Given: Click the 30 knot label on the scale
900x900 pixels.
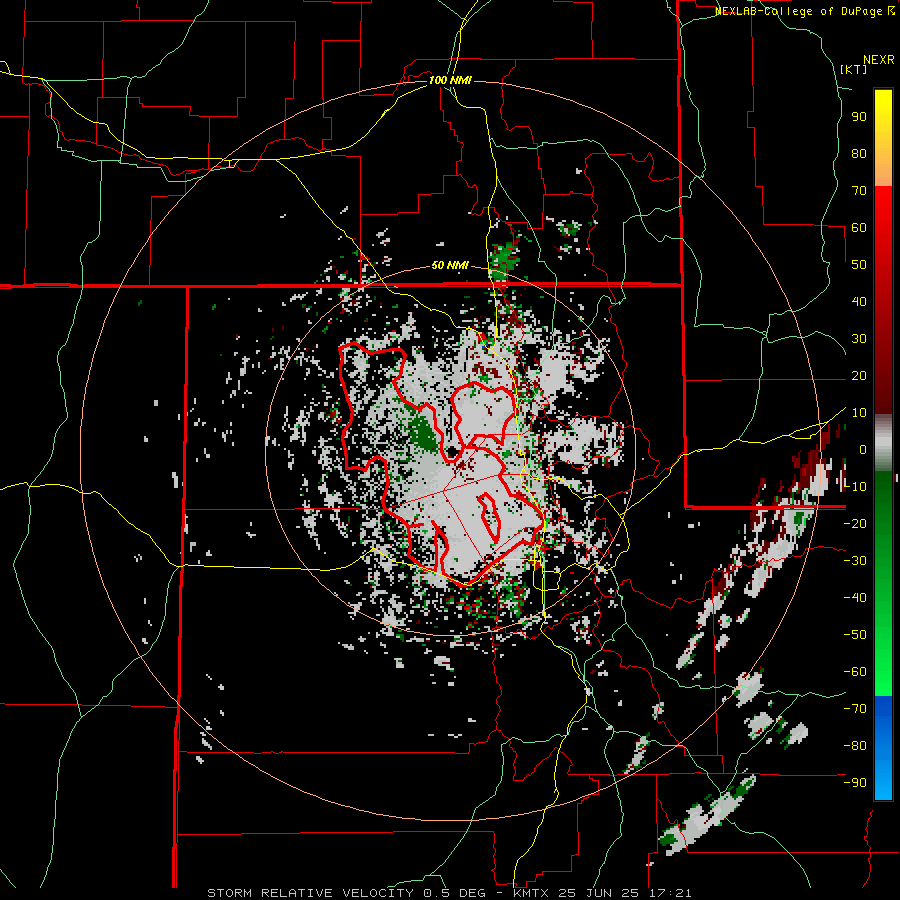Looking at the screenshot, I should 859,339.
